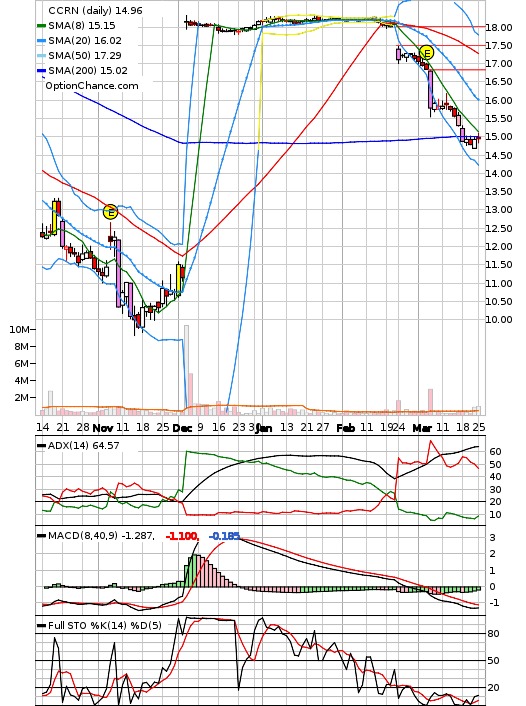Click the Dec label on date axis

(x=182, y=428)
